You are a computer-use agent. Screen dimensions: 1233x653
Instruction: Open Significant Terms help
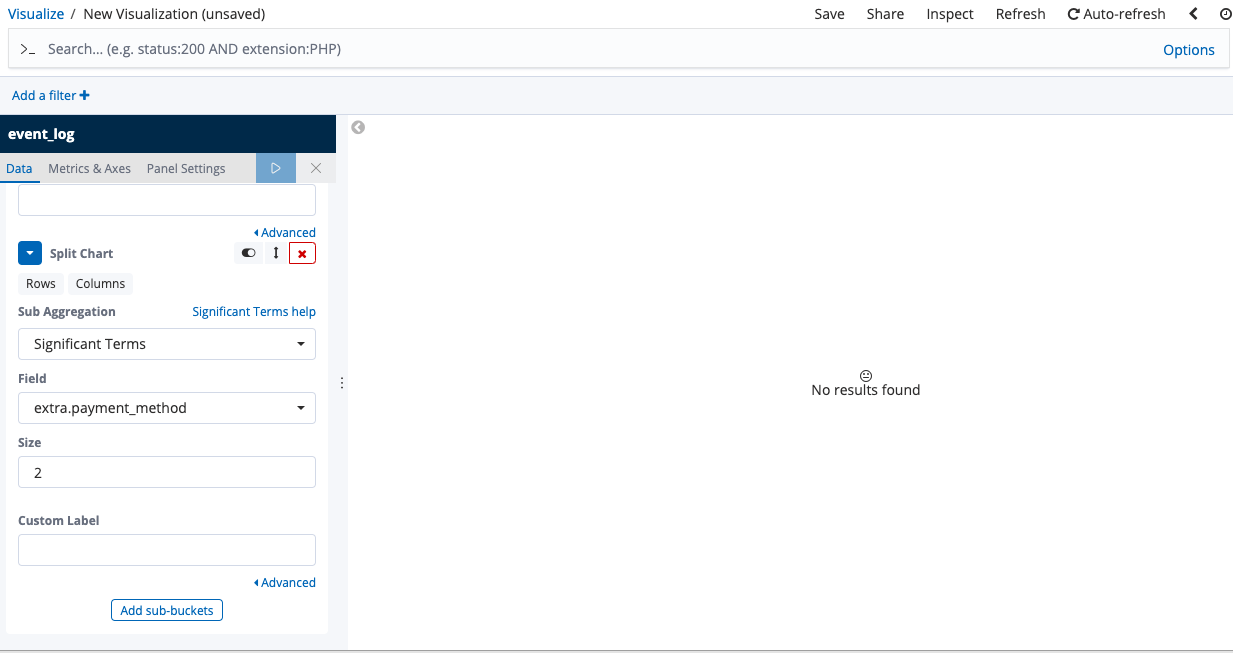254,311
